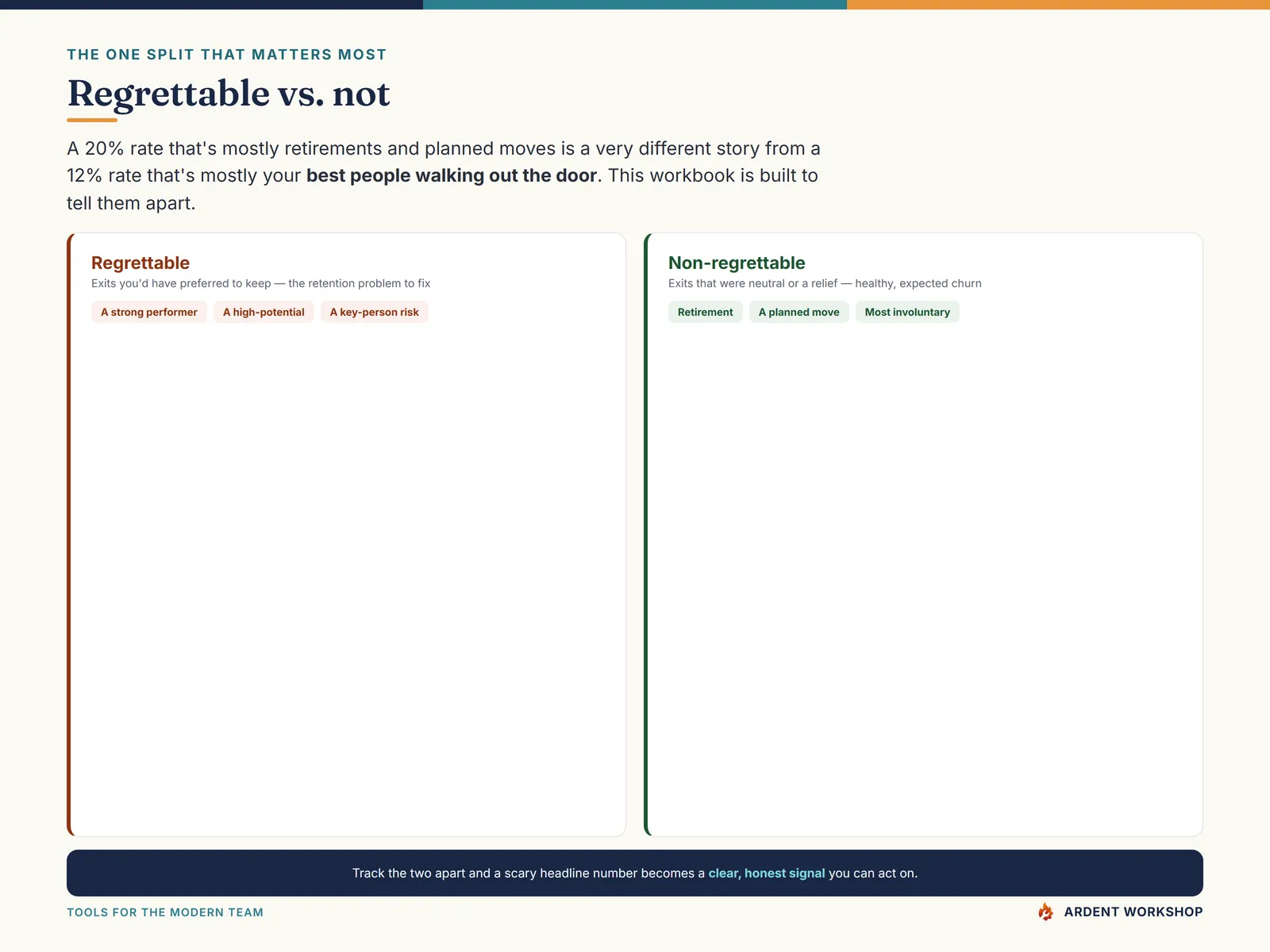Select the 'A high-potential' tag
The width and height of the screenshot is (1270, 952).
click(x=264, y=312)
